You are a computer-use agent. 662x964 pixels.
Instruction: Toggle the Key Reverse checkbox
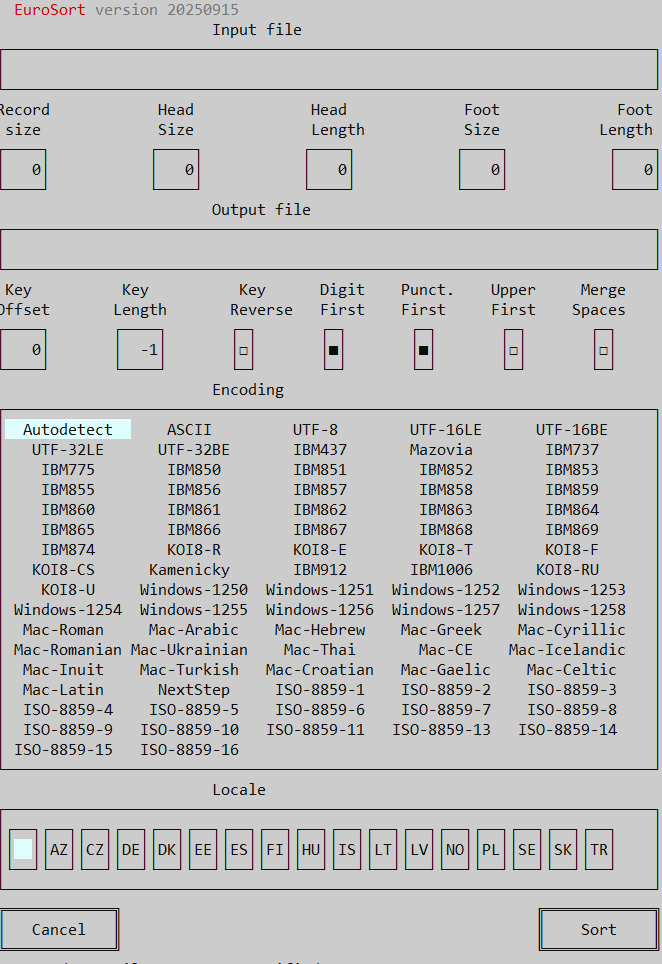tap(243, 350)
